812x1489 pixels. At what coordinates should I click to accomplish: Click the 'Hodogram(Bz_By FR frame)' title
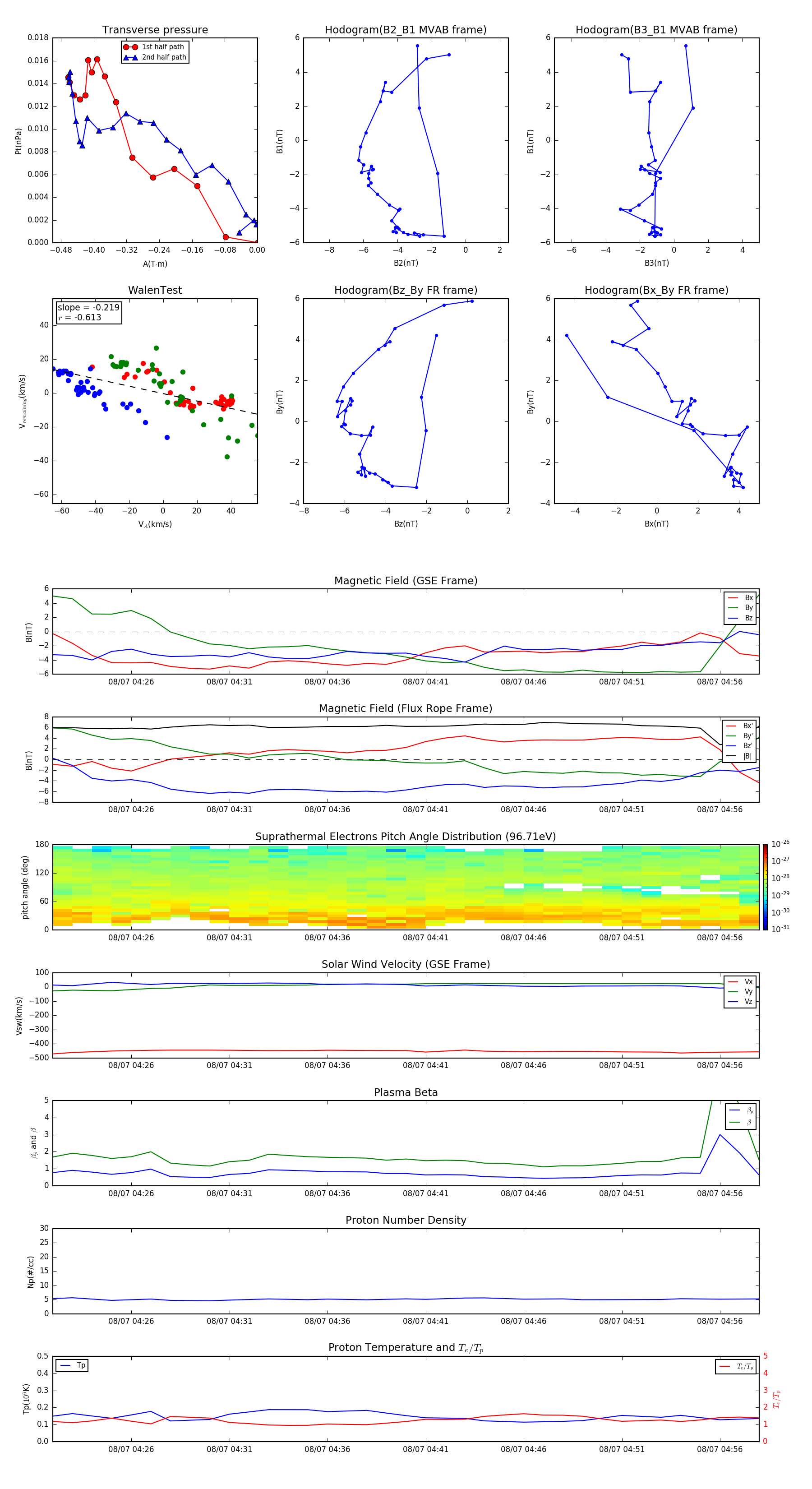(406, 290)
